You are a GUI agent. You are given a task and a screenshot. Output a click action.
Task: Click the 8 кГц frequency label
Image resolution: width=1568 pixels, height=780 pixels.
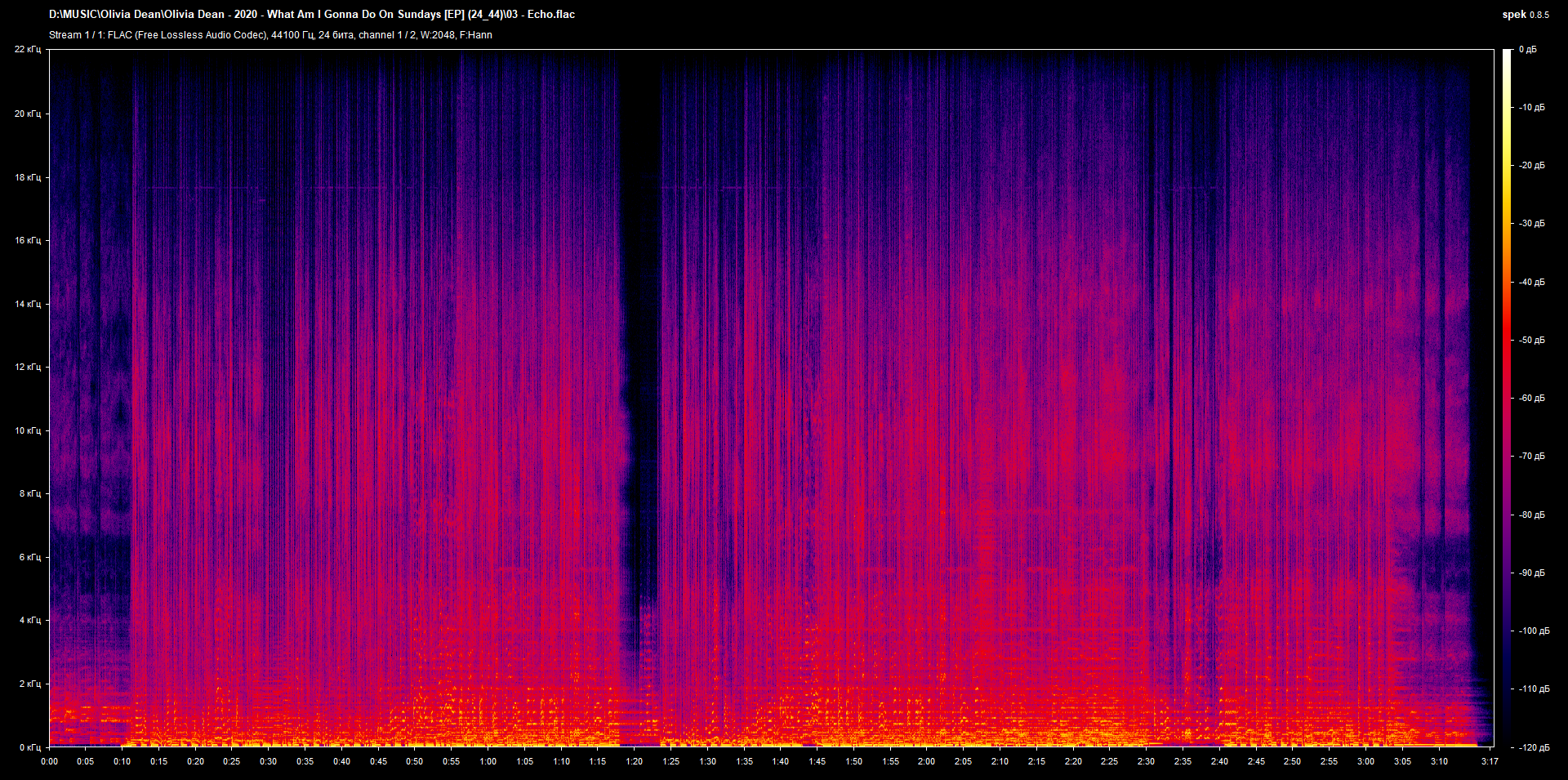pos(30,493)
